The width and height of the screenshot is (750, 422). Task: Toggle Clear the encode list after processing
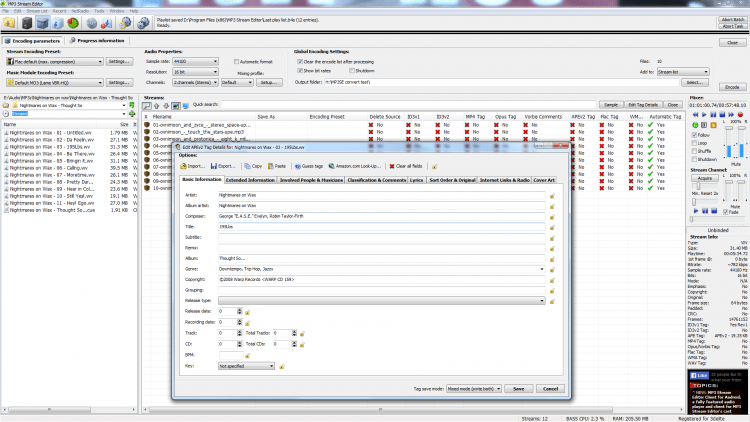(300, 61)
